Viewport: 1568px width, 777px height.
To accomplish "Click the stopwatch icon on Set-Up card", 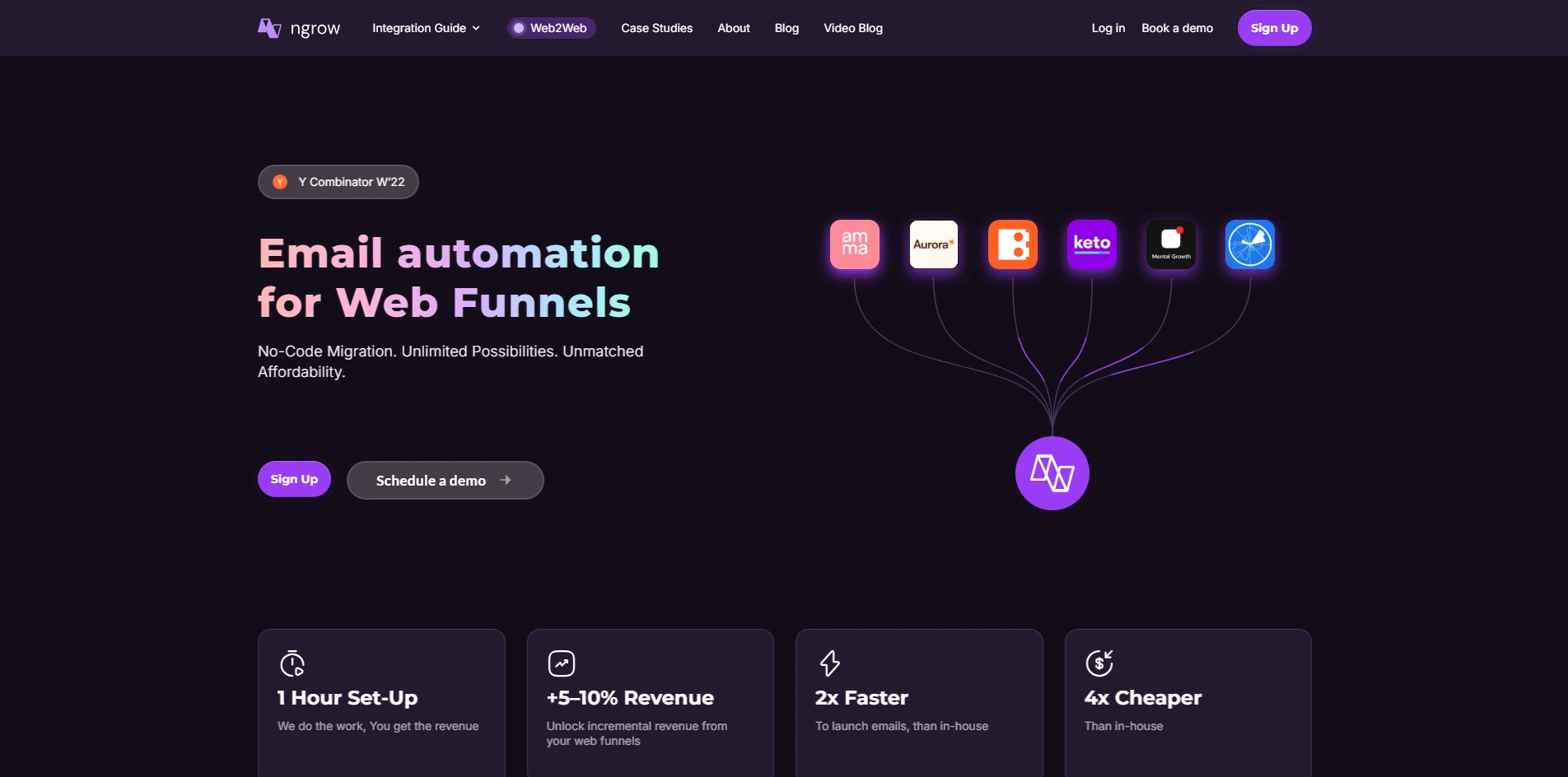I will [x=292, y=663].
